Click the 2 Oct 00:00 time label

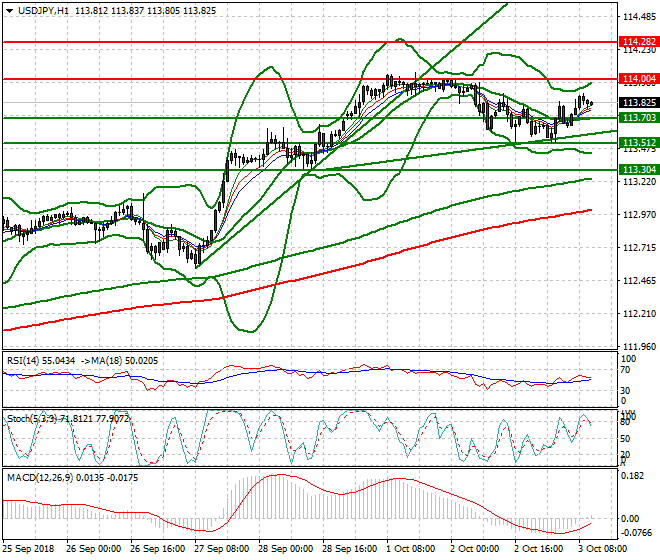pos(475,549)
